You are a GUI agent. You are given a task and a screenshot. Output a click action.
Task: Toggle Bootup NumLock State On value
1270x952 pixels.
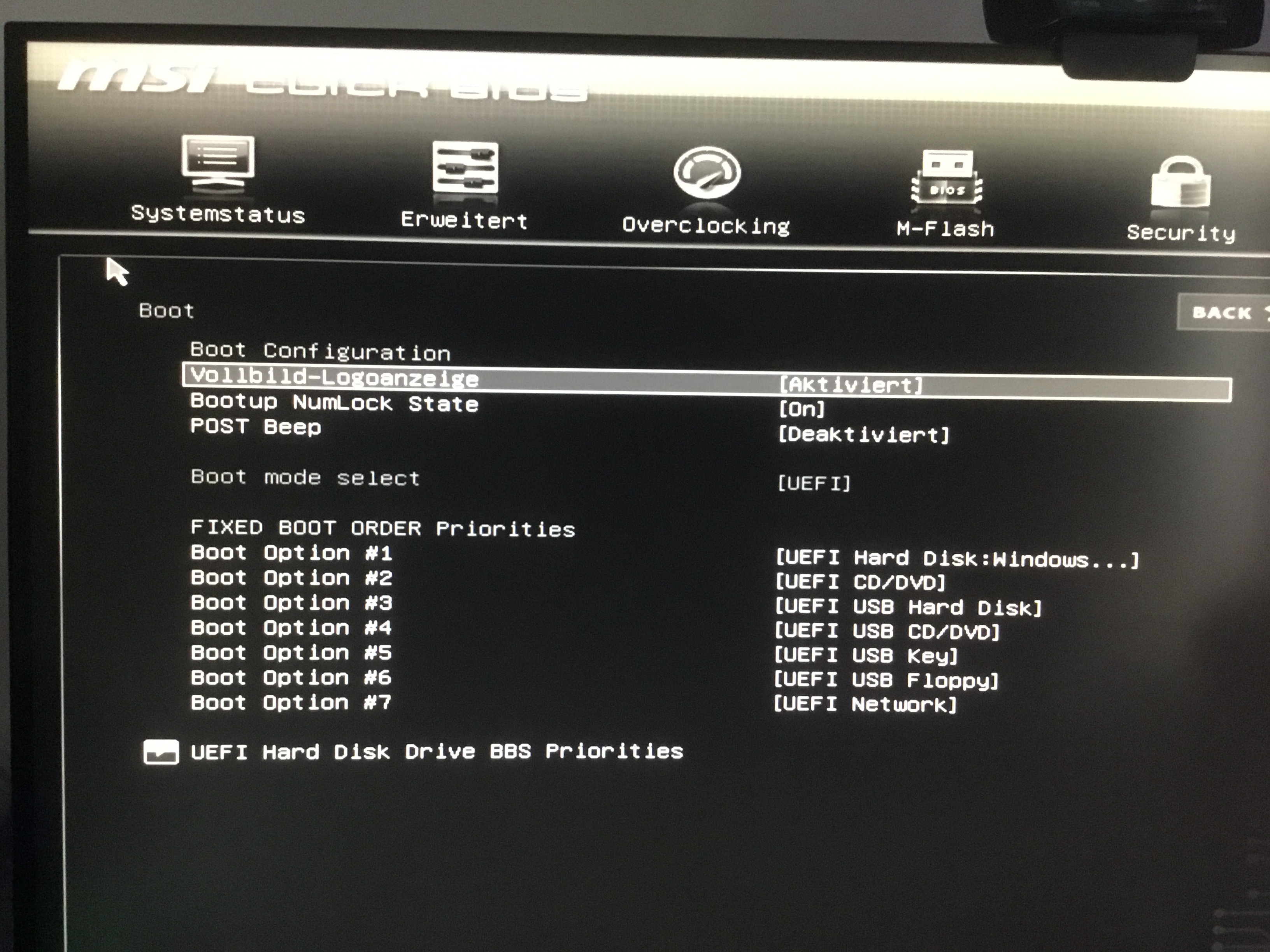pyautogui.click(x=802, y=410)
